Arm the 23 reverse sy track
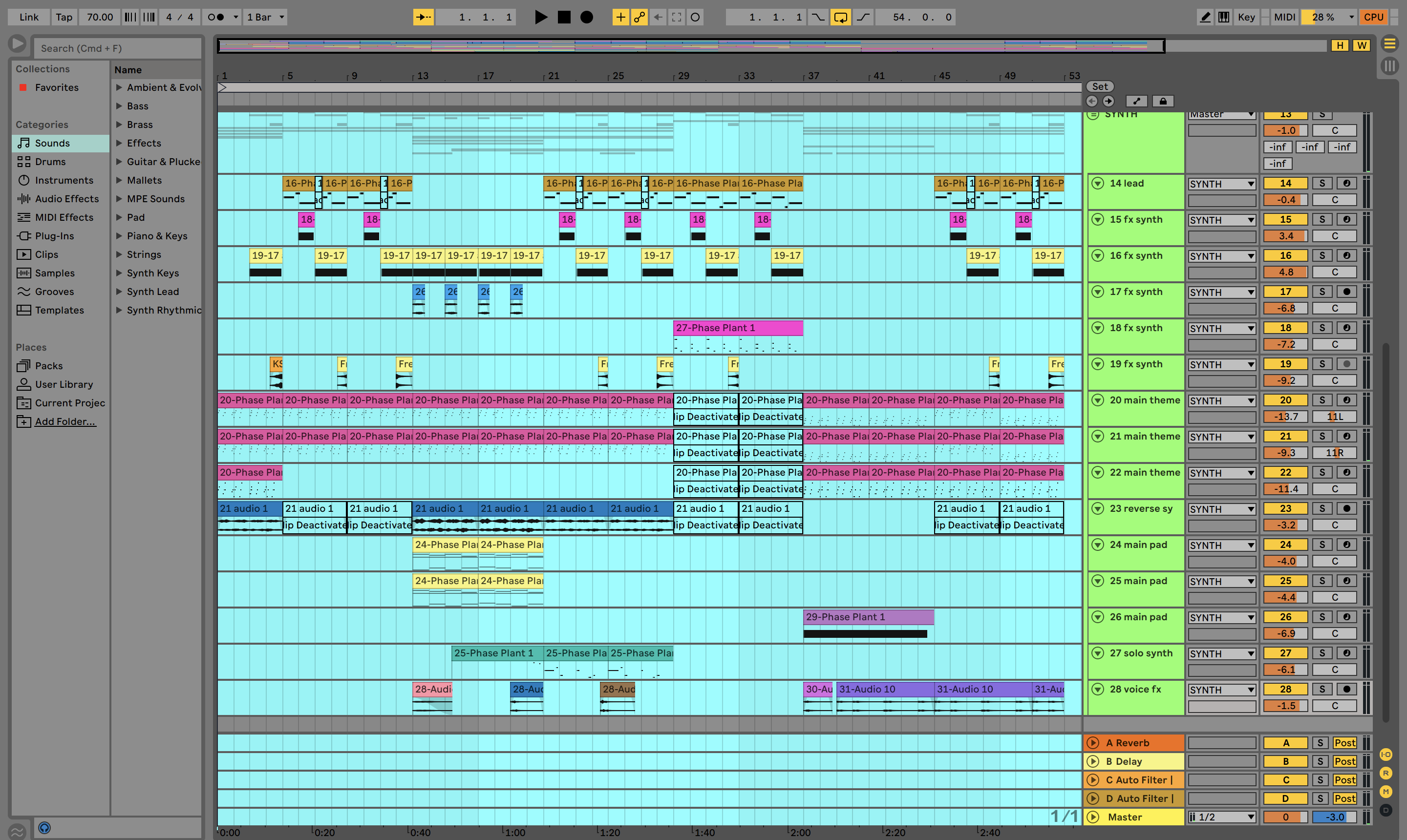Screen dimensions: 1407x840 [1347, 509]
